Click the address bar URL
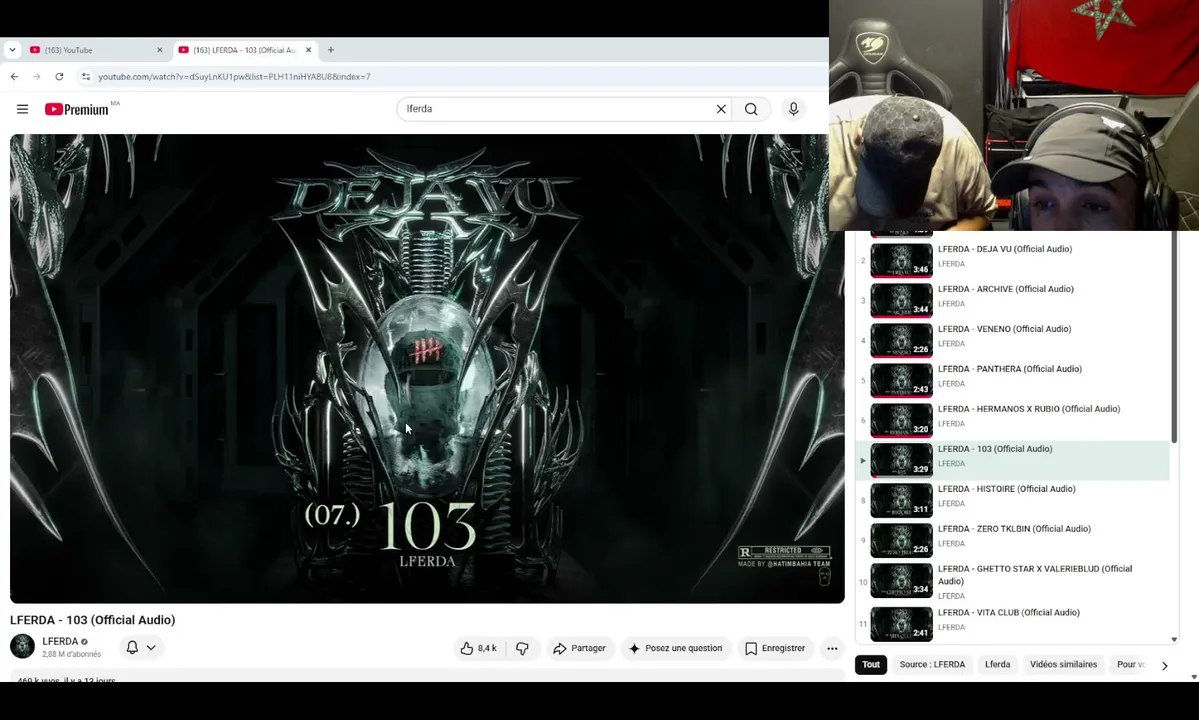 tap(234, 76)
